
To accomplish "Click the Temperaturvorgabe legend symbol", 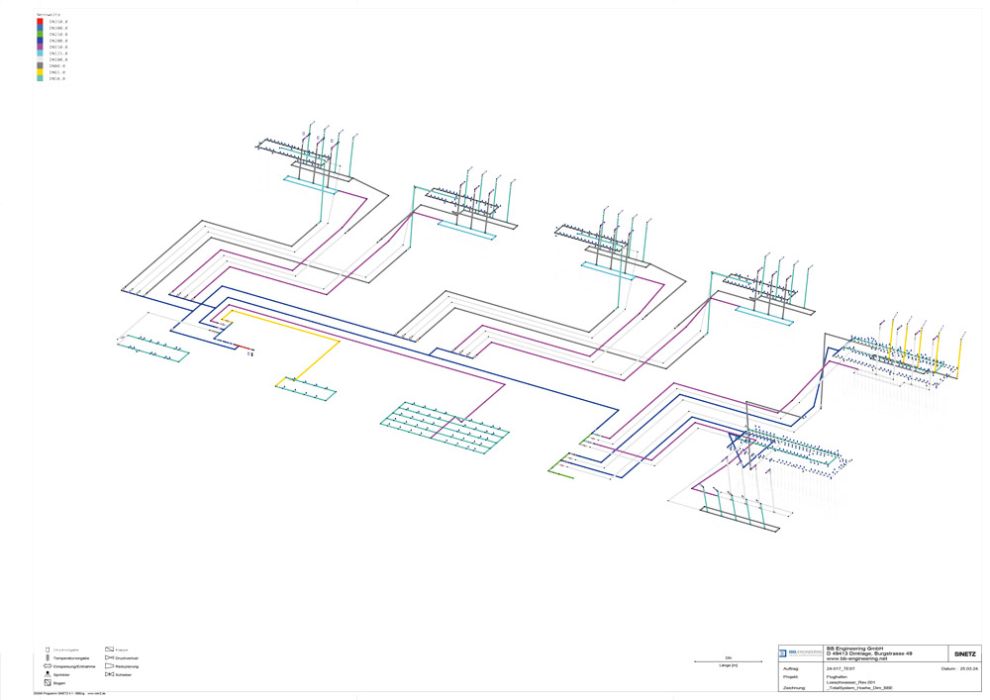I will pos(48,658).
